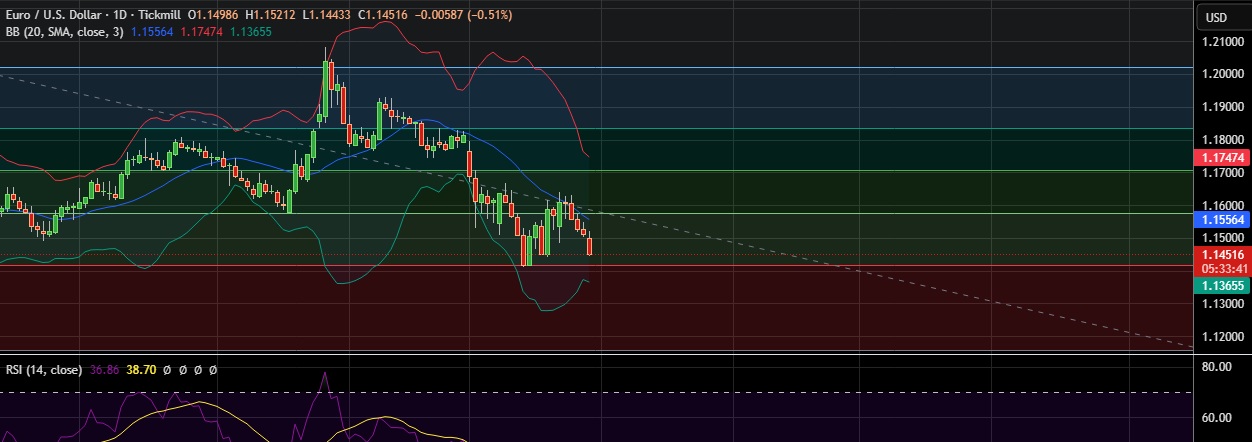Click the 1.14516 current price countdown label
This screenshot has width=1252, height=442.
[1221, 262]
